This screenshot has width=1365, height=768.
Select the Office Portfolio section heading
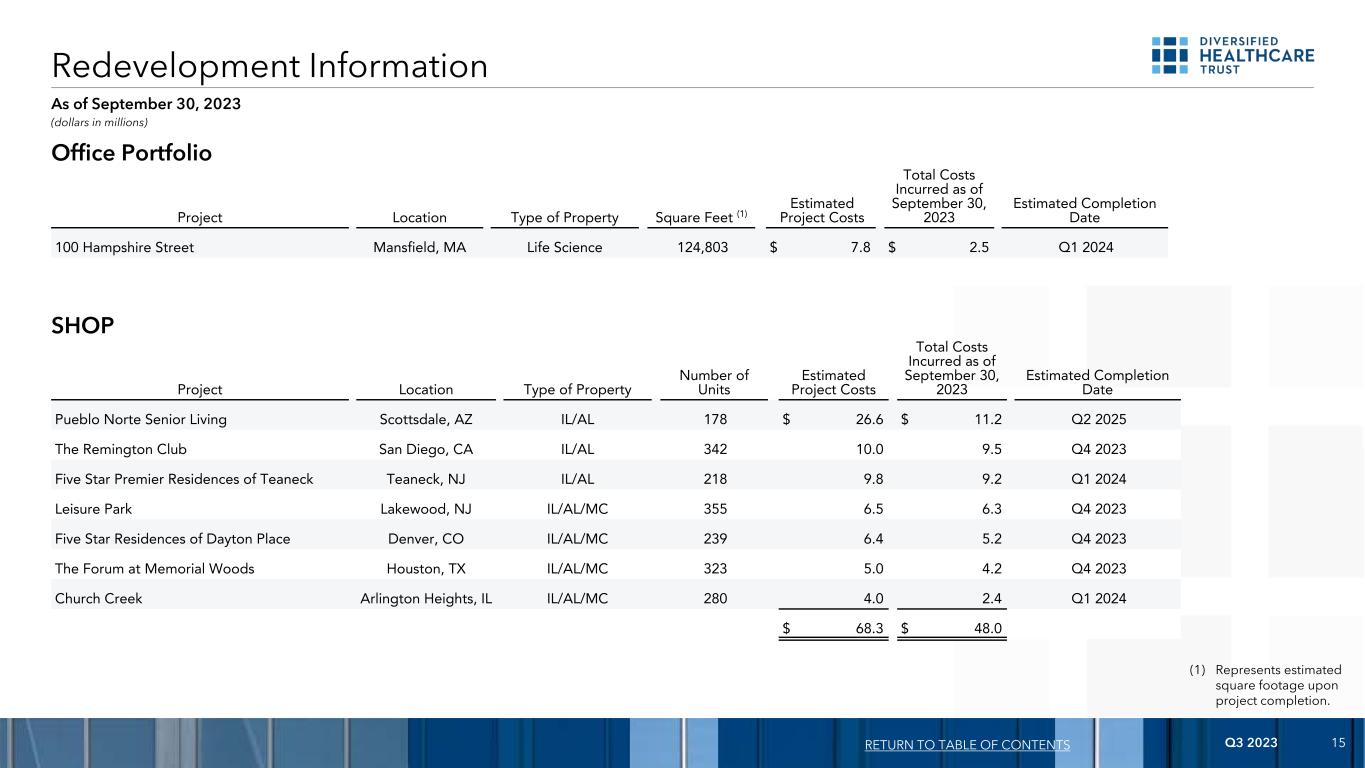pos(132,153)
